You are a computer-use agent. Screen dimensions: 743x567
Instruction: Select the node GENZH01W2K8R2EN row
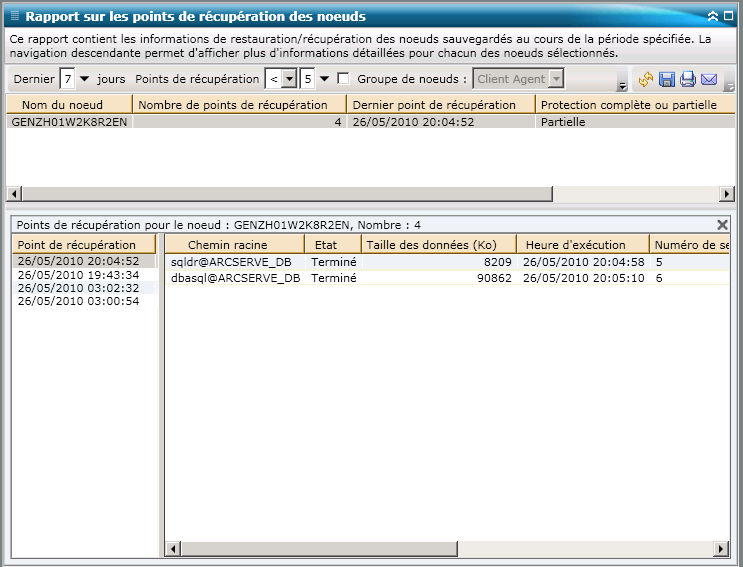371,122
